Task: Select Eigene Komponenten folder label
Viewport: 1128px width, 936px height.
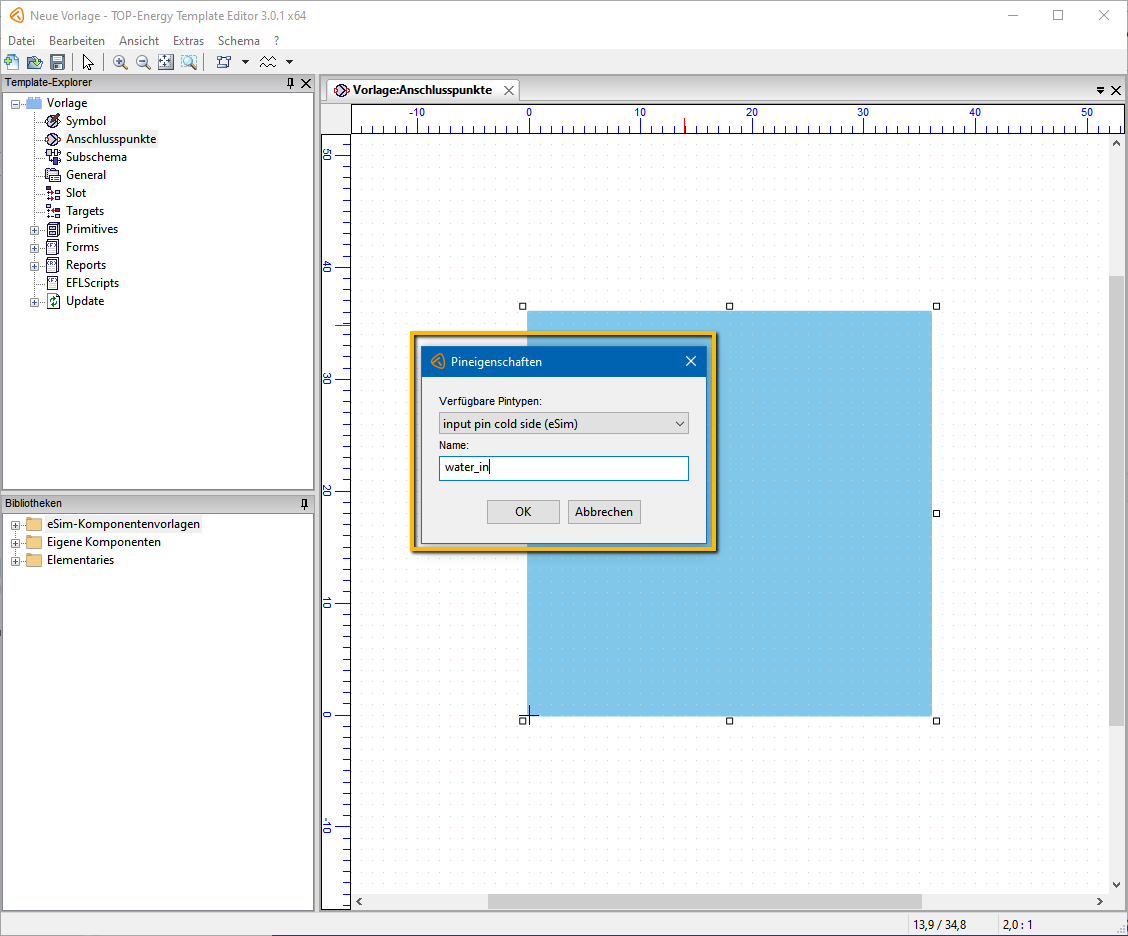Action: coord(104,542)
